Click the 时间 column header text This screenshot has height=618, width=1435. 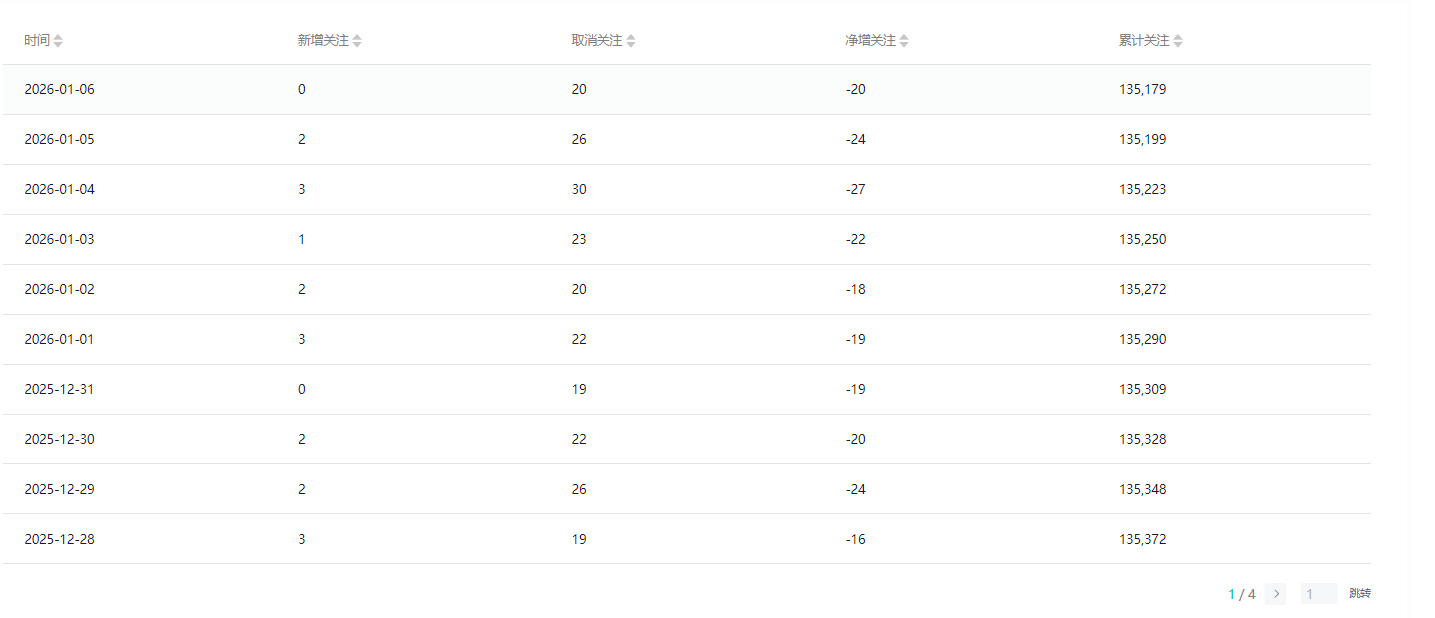tap(37, 41)
